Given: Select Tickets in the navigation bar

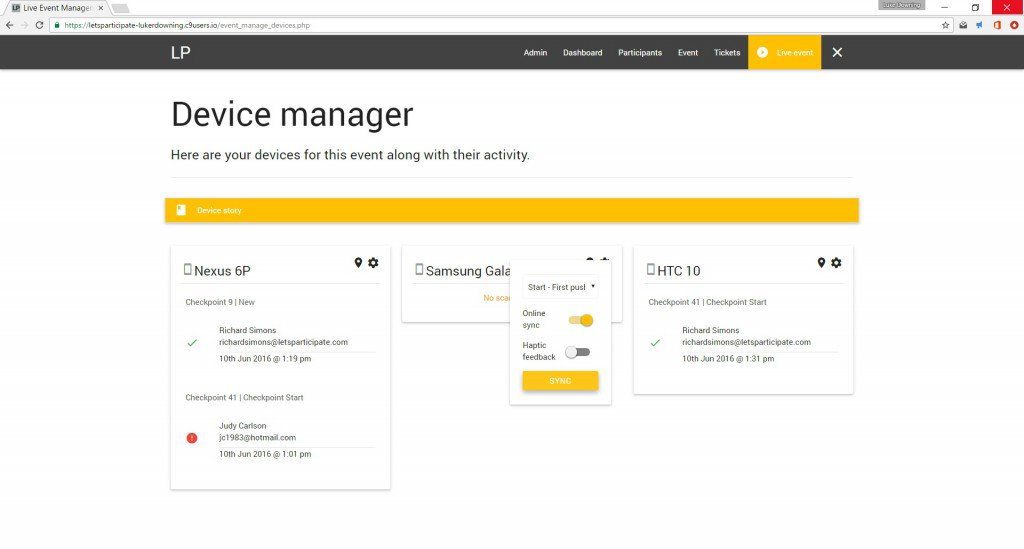Looking at the screenshot, I should click(x=727, y=53).
